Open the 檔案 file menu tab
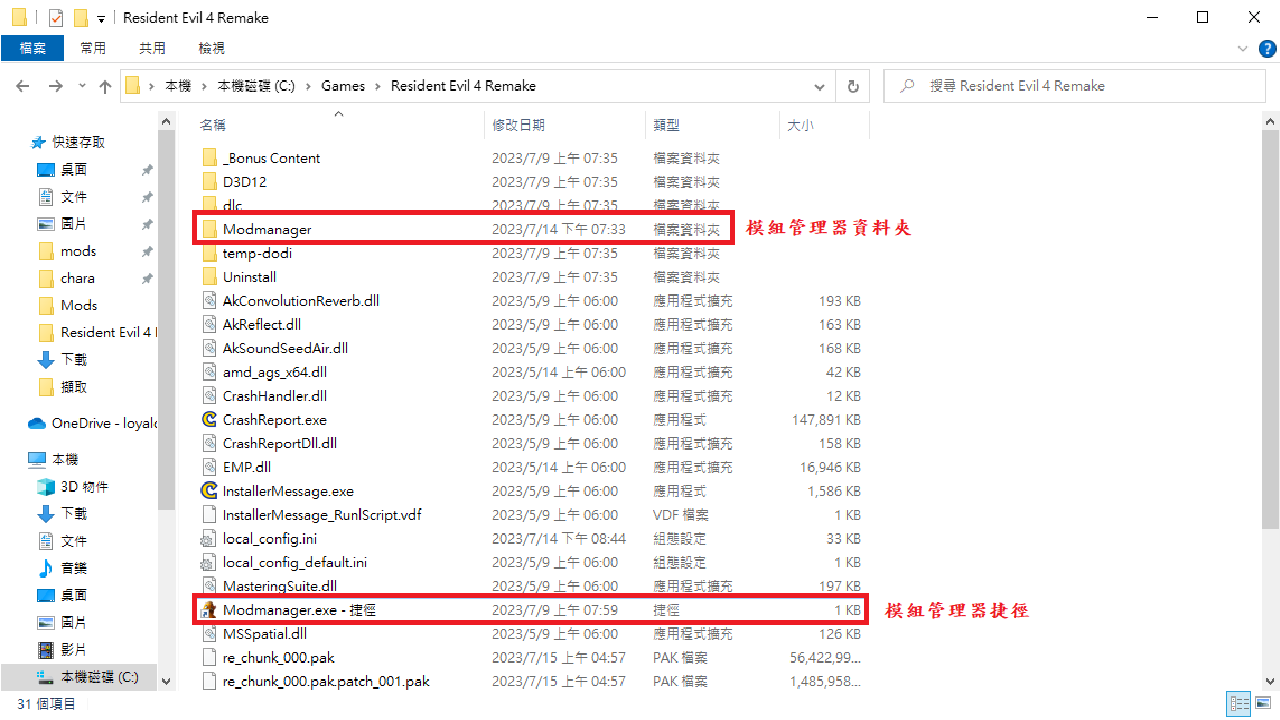1280x720 pixels. [32, 48]
